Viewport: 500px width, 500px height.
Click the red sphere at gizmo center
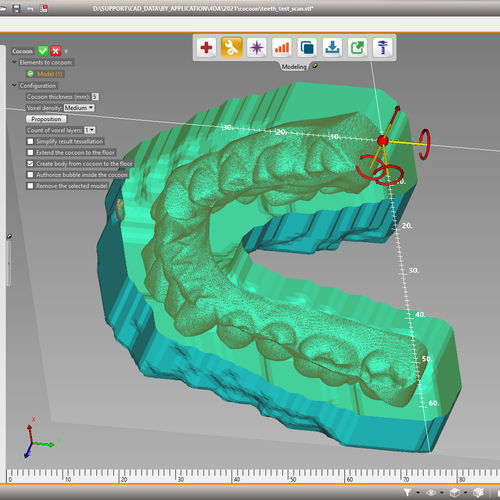click(383, 141)
